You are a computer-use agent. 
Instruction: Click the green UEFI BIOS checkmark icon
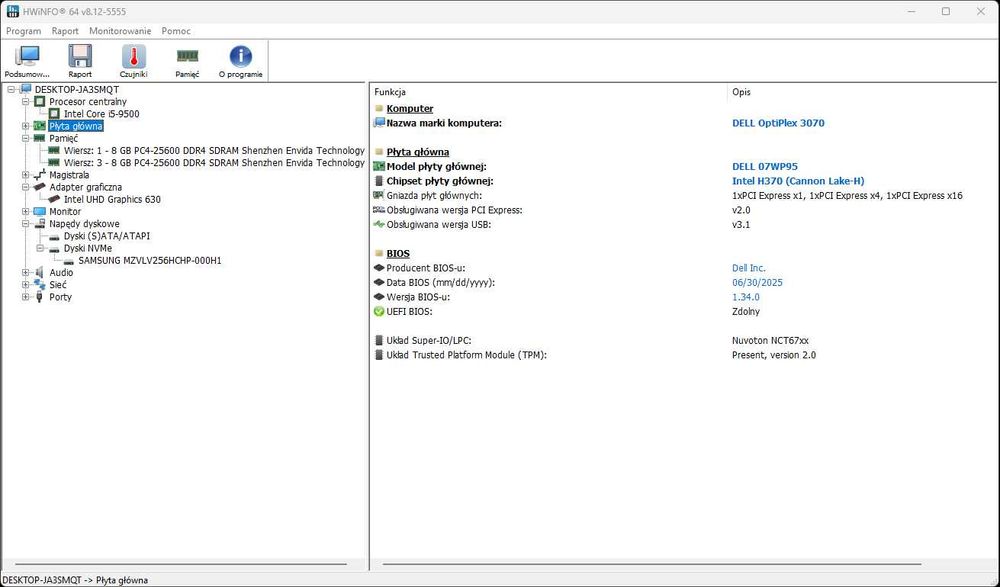(379, 312)
